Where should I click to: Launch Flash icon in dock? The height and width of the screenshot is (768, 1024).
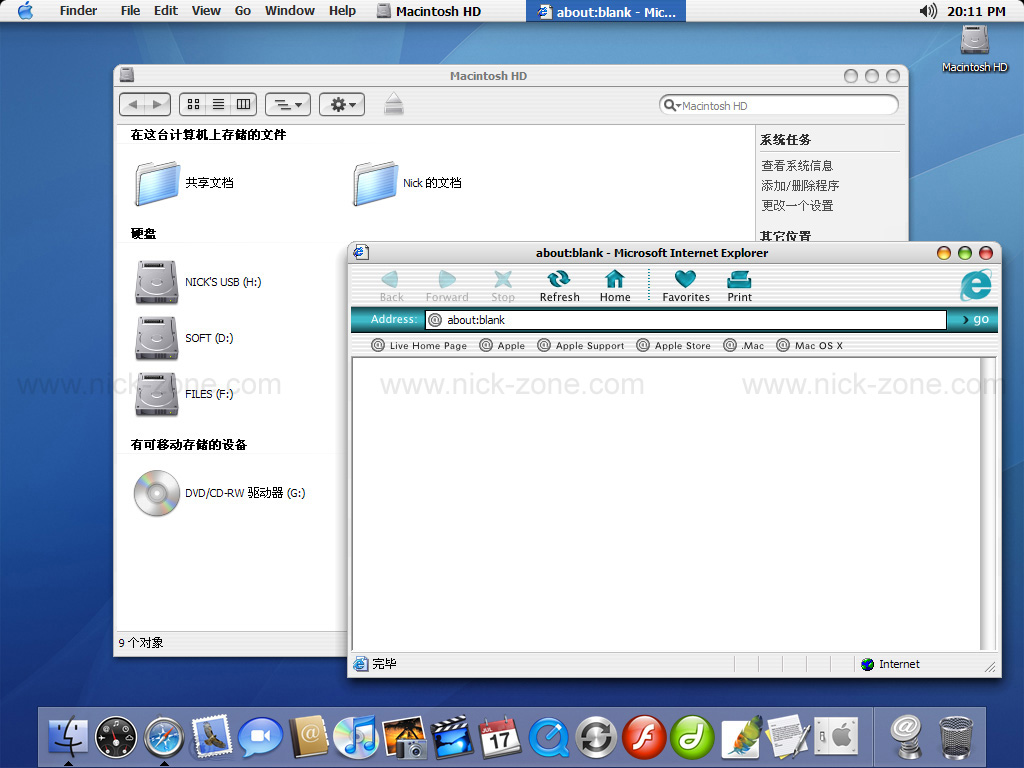(644, 737)
